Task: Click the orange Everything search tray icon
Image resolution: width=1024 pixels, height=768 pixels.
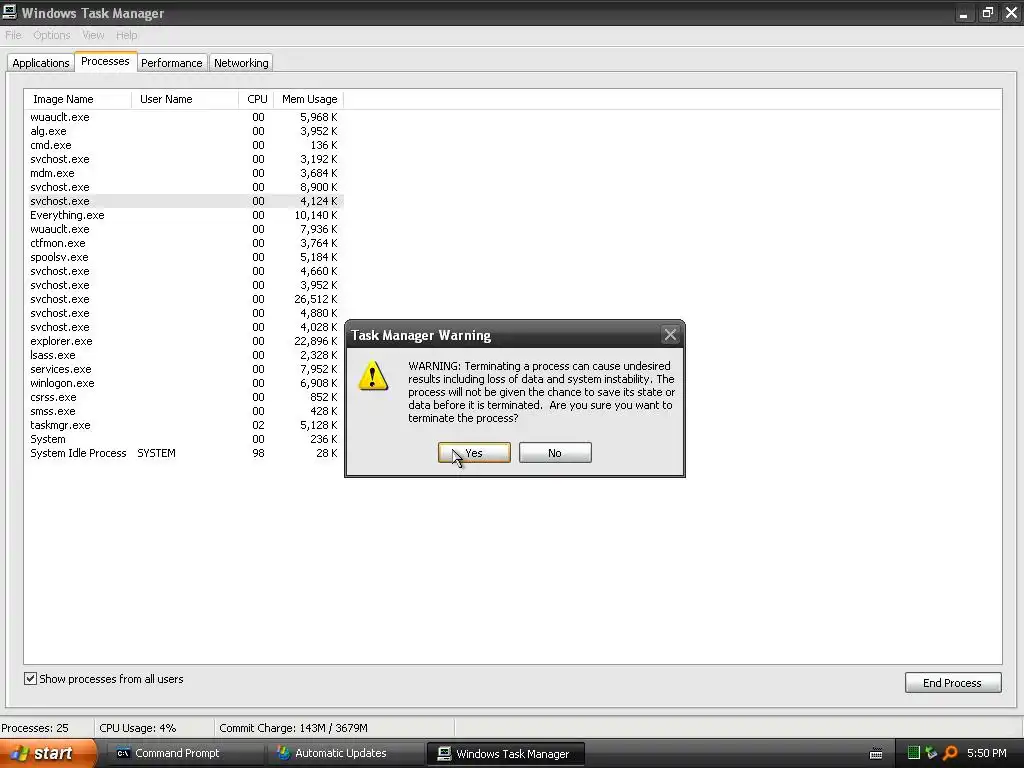Action: click(950, 753)
